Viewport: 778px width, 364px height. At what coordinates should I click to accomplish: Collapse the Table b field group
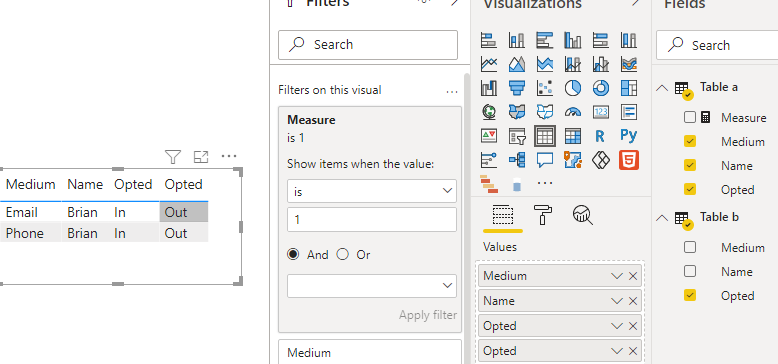coord(662,218)
